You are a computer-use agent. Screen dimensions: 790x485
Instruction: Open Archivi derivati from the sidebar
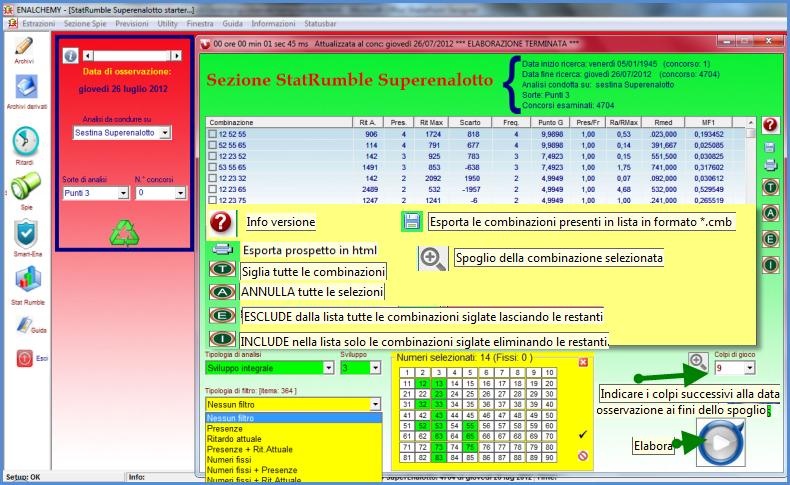pos(26,88)
